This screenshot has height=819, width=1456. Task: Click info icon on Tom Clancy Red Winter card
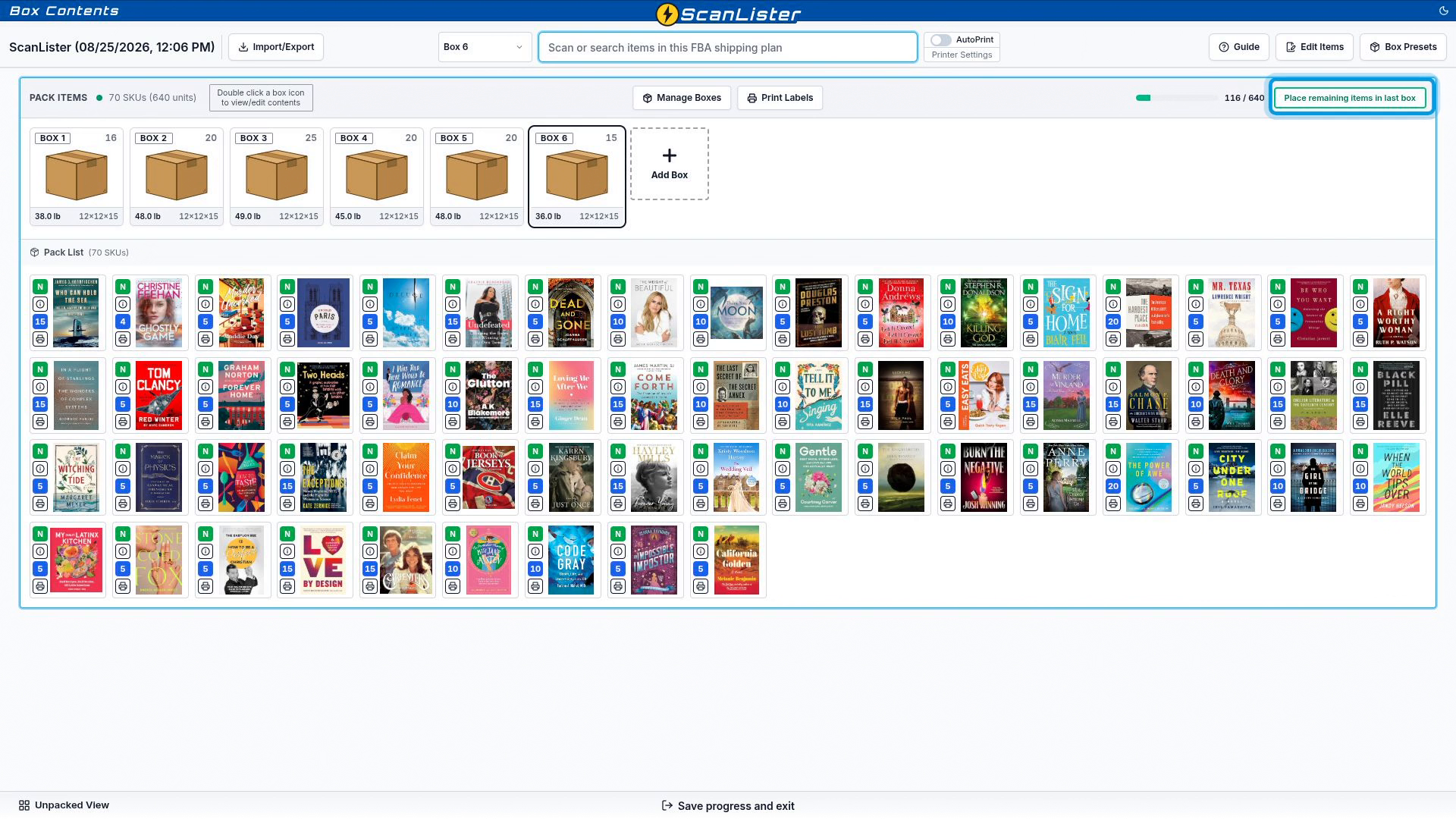(x=123, y=387)
